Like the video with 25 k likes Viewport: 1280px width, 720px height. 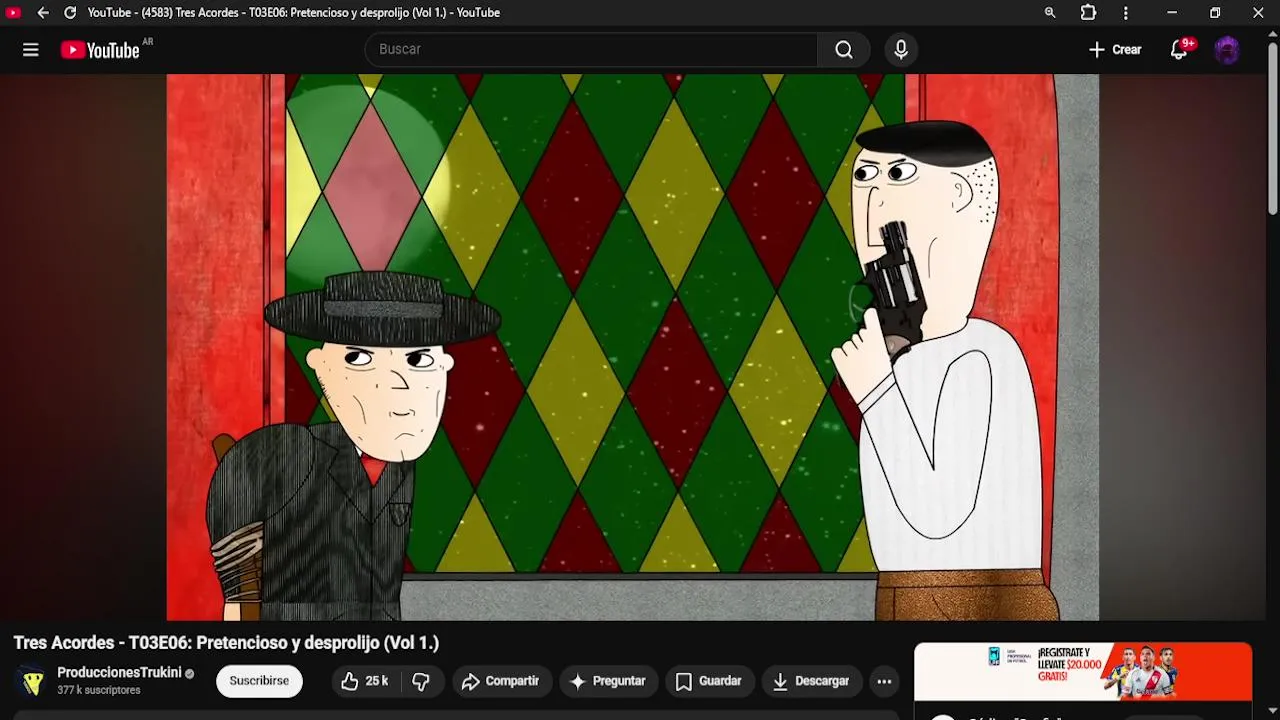point(364,681)
